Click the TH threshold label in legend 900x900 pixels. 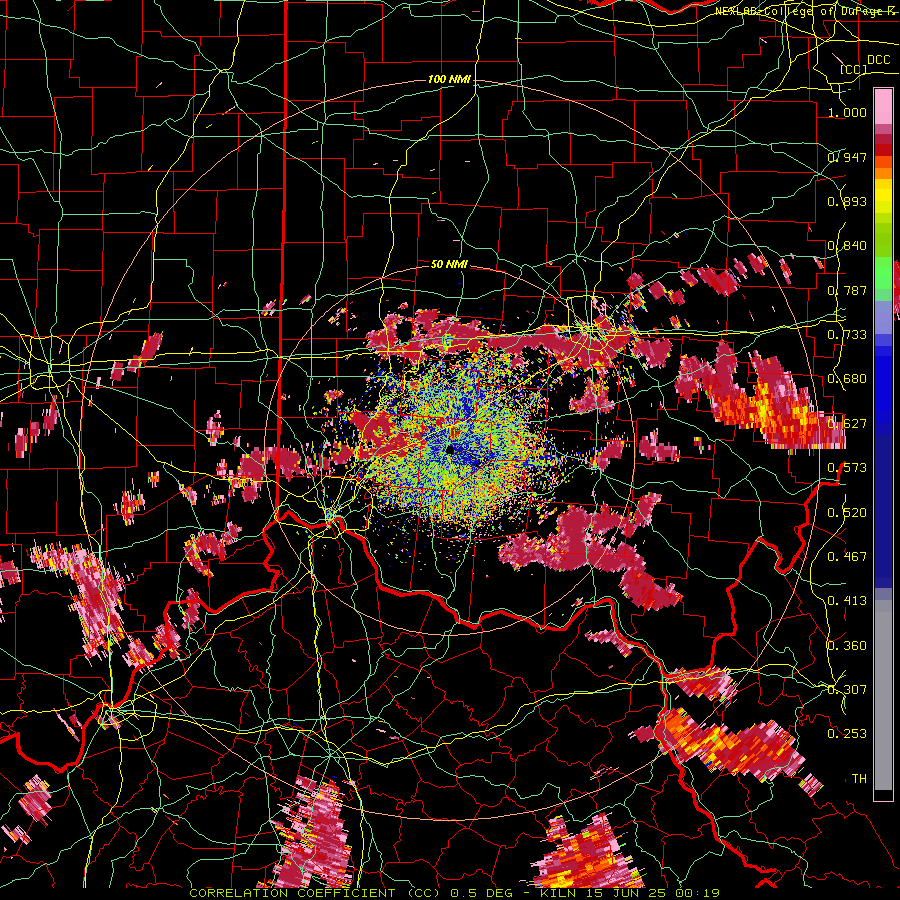point(859,778)
